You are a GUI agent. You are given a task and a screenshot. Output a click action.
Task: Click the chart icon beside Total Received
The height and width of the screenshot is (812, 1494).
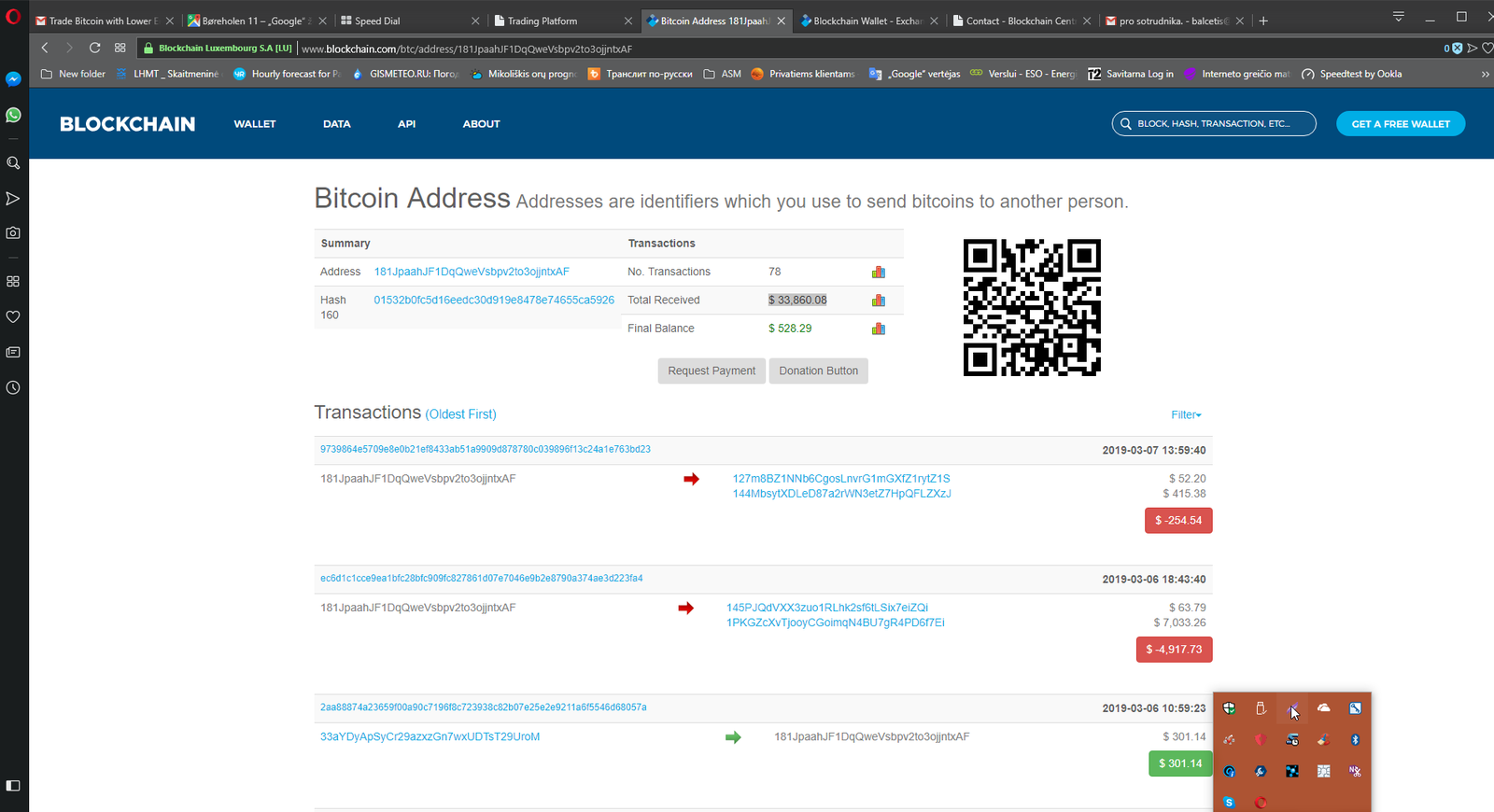click(x=878, y=301)
